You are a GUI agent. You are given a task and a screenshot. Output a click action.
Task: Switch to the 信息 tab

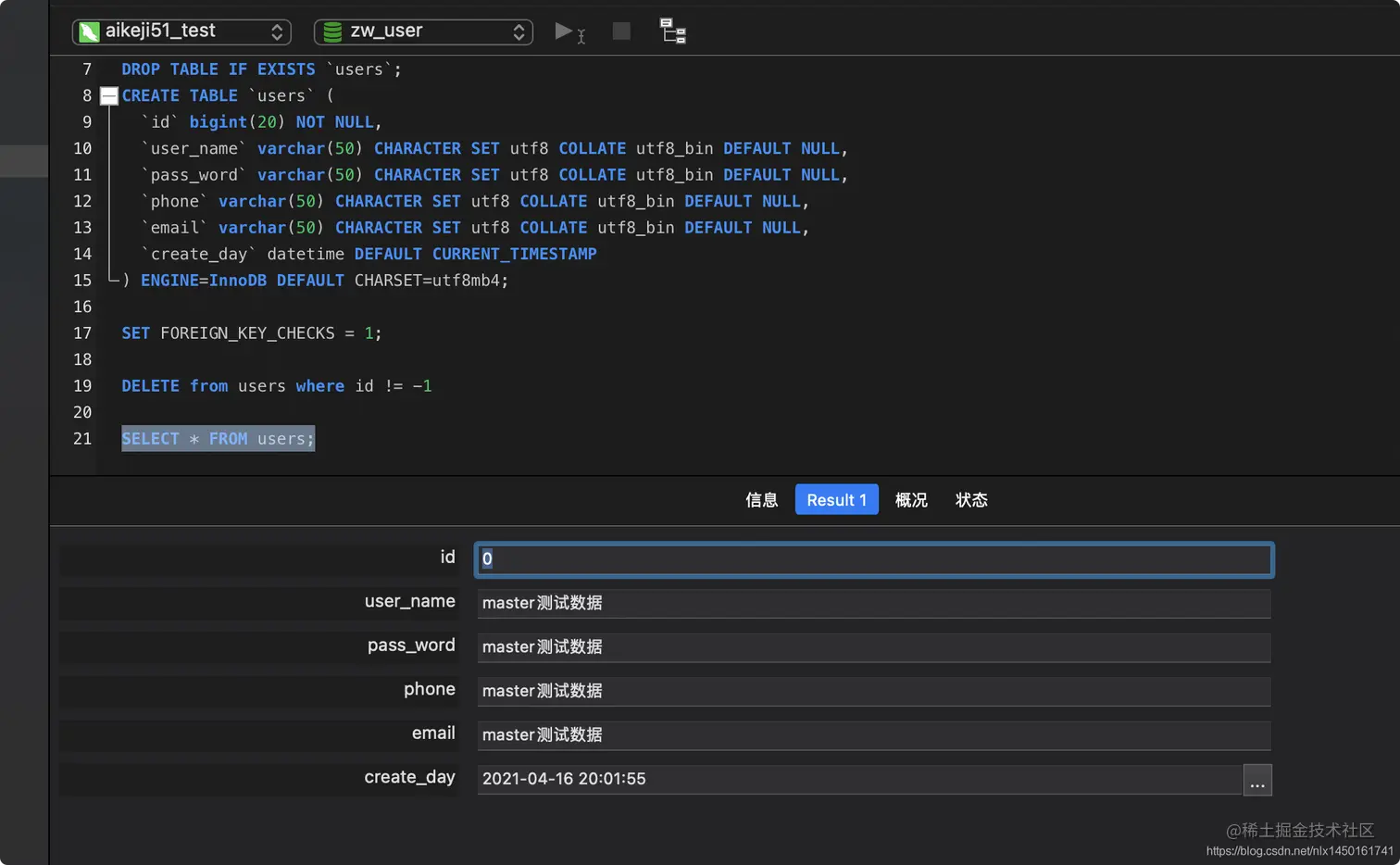pos(761,500)
